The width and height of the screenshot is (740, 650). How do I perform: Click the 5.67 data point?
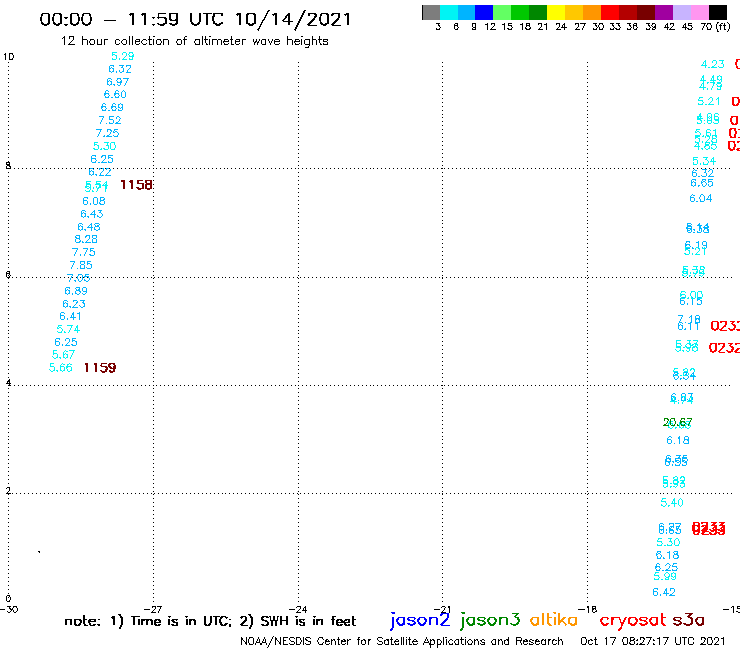(x=63, y=355)
